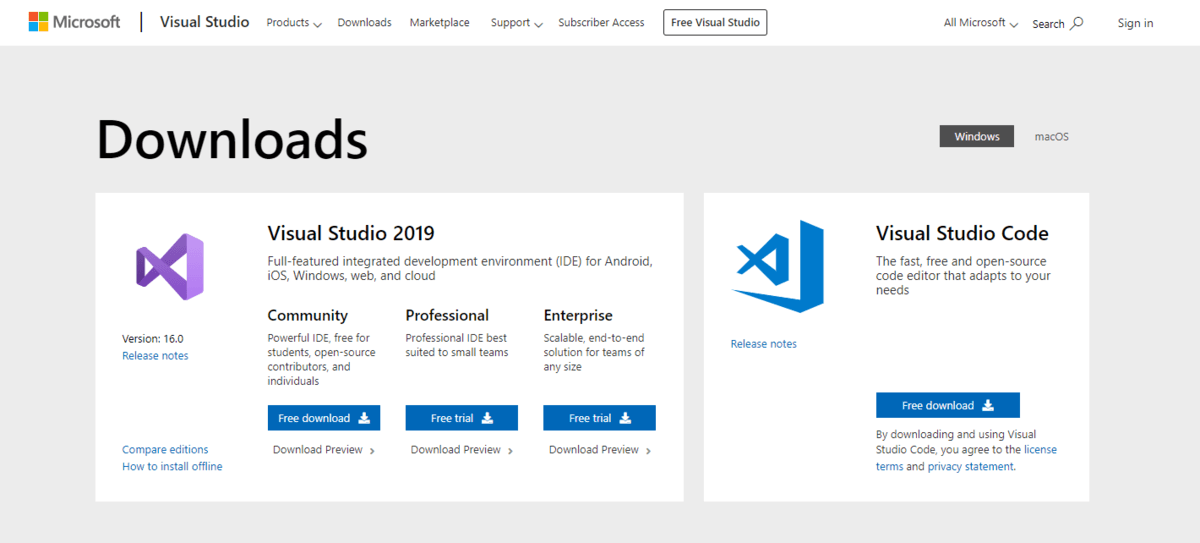Image resolution: width=1200 pixels, height=543 pixels.
Task: Switch to the macOS platform tab
Action: pyautogui.click(x=1051, y=136)
